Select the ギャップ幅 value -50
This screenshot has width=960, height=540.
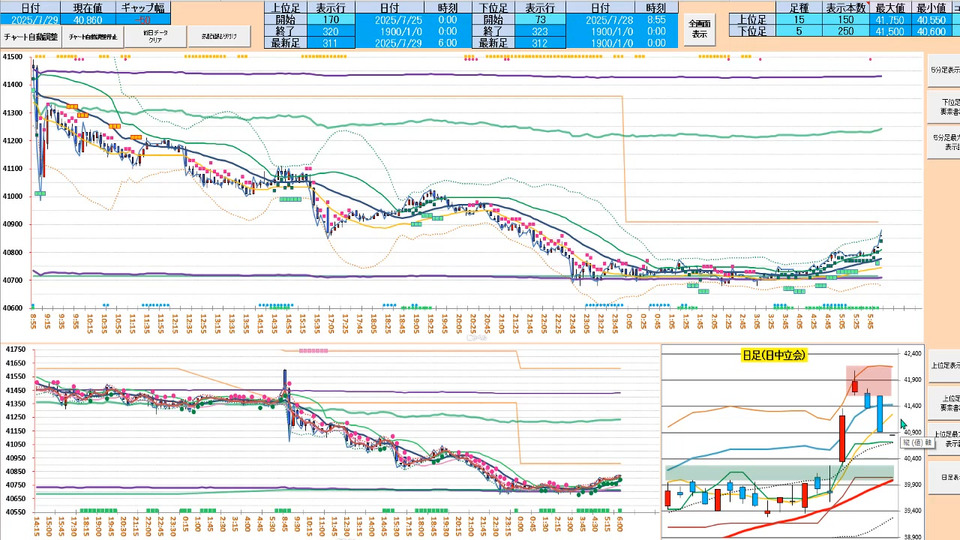click(142, 20)
